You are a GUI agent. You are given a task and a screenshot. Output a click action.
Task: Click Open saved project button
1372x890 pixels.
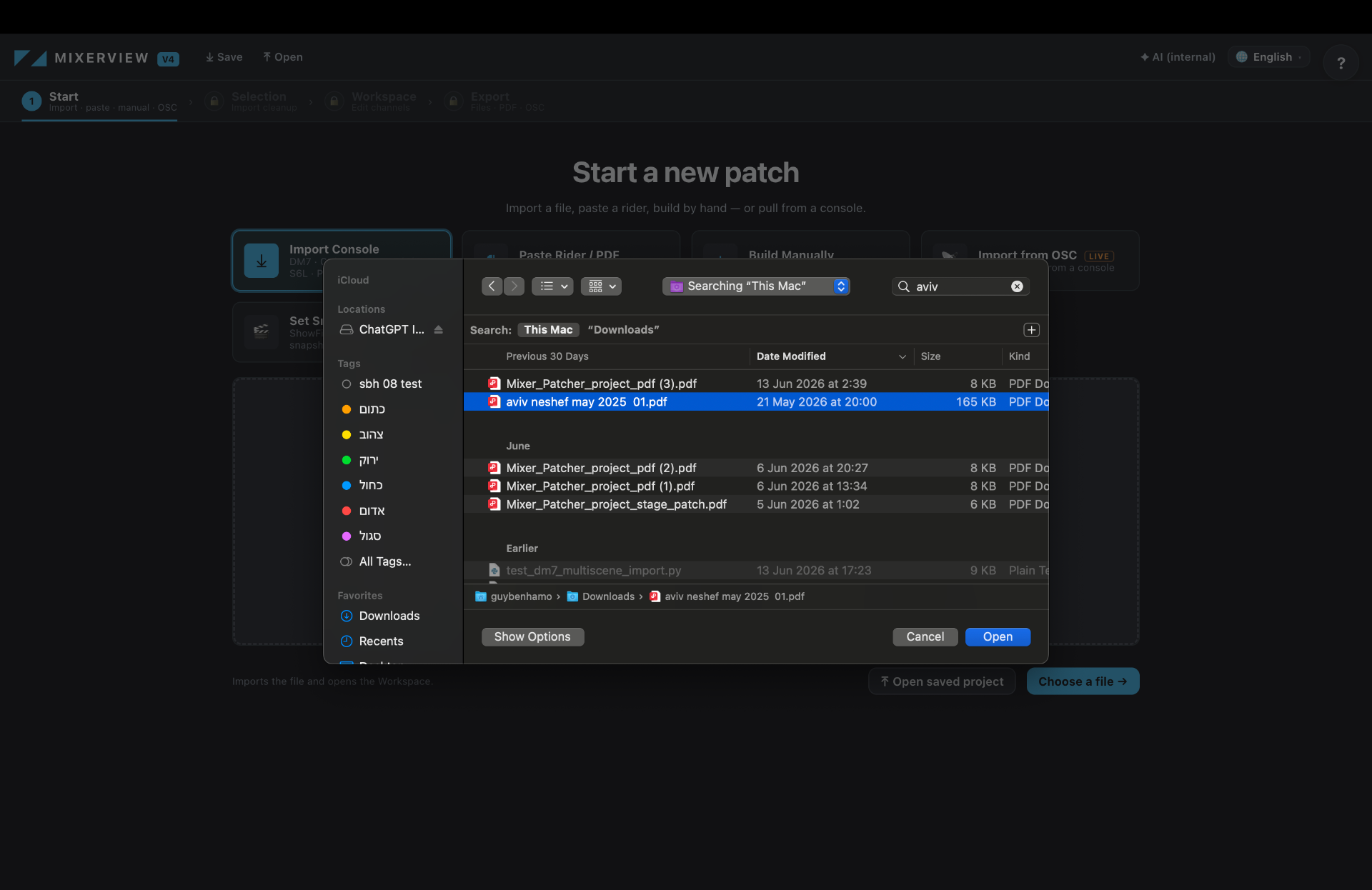[942, 681]
